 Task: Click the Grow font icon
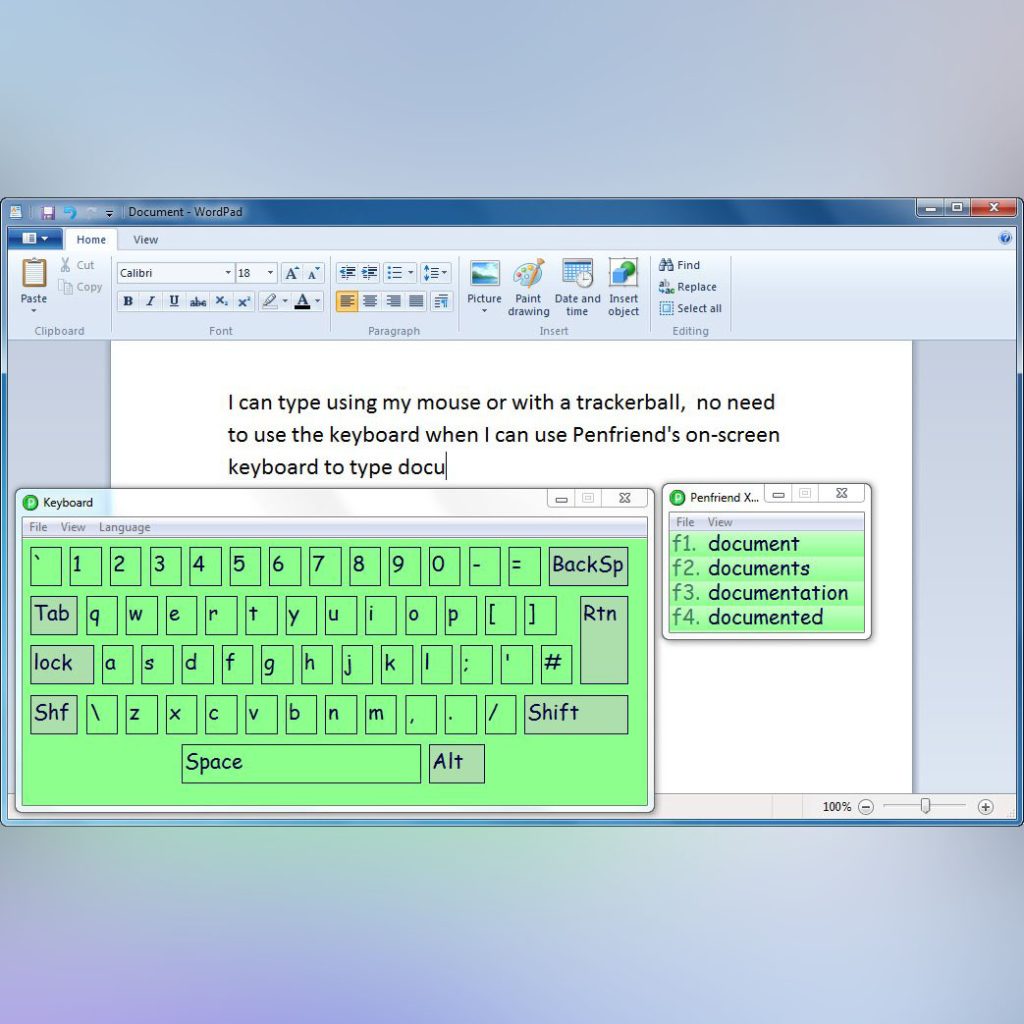[x=292, y=273]
